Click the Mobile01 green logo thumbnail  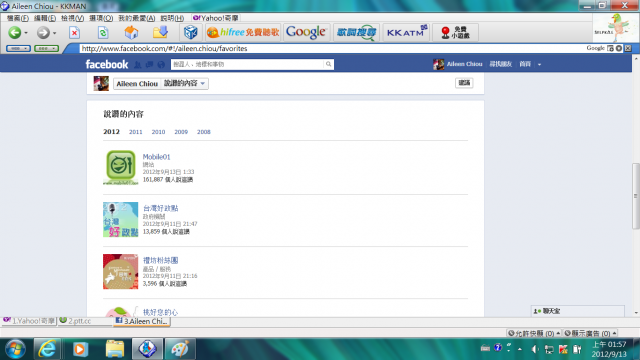click(x=120, y=167)
